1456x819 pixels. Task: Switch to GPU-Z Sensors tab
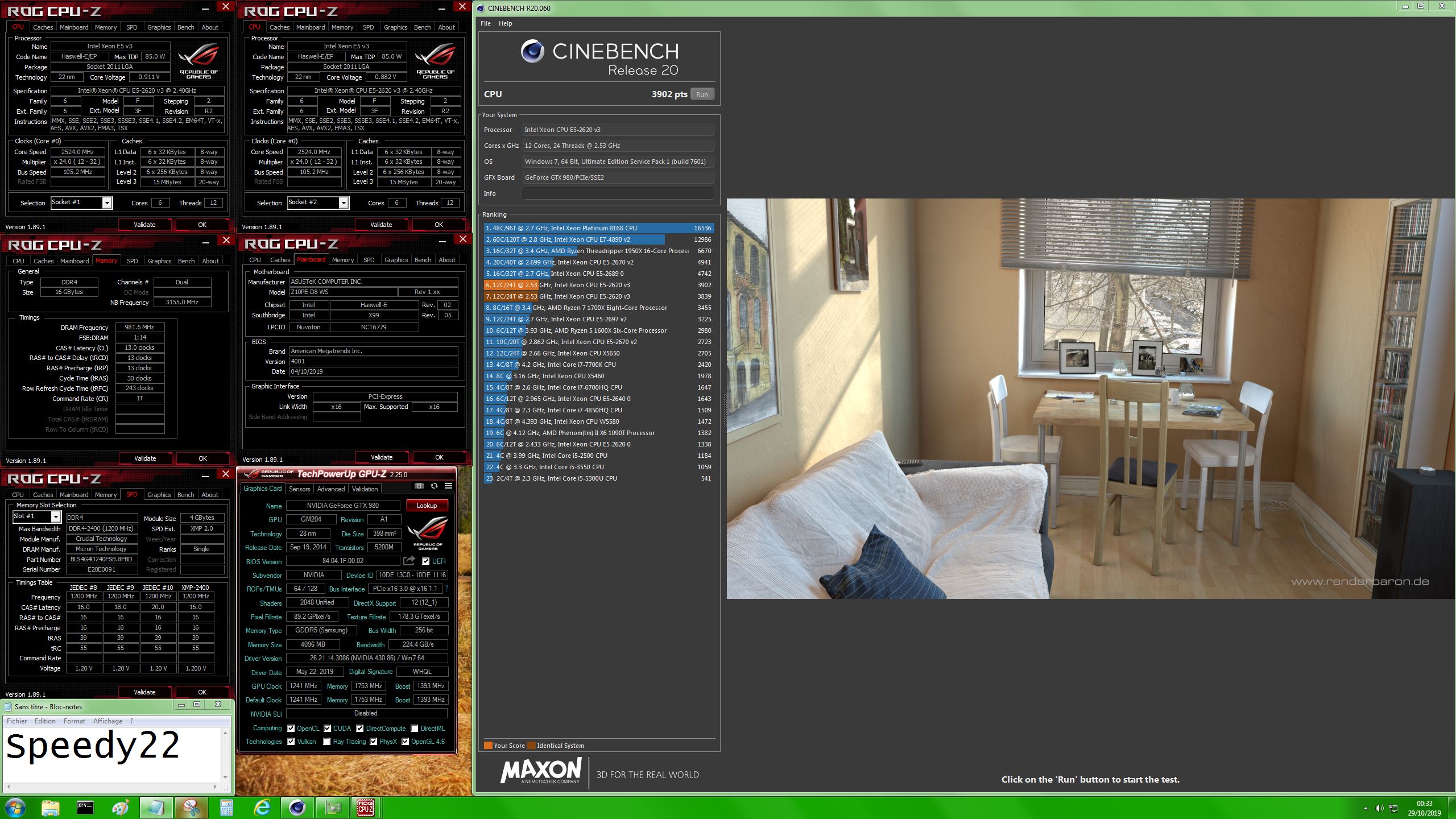[299, 489]
